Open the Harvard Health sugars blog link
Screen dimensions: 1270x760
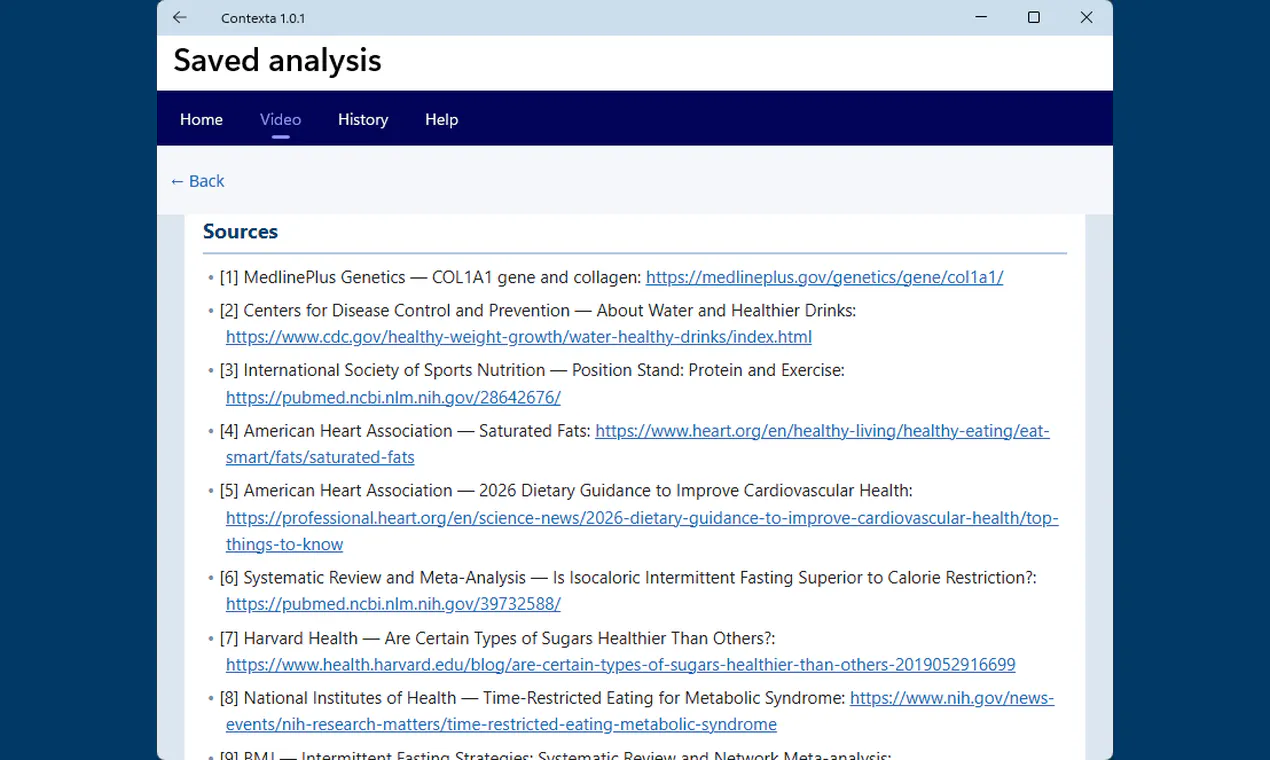pyautogui.click(x=621, y=664)
